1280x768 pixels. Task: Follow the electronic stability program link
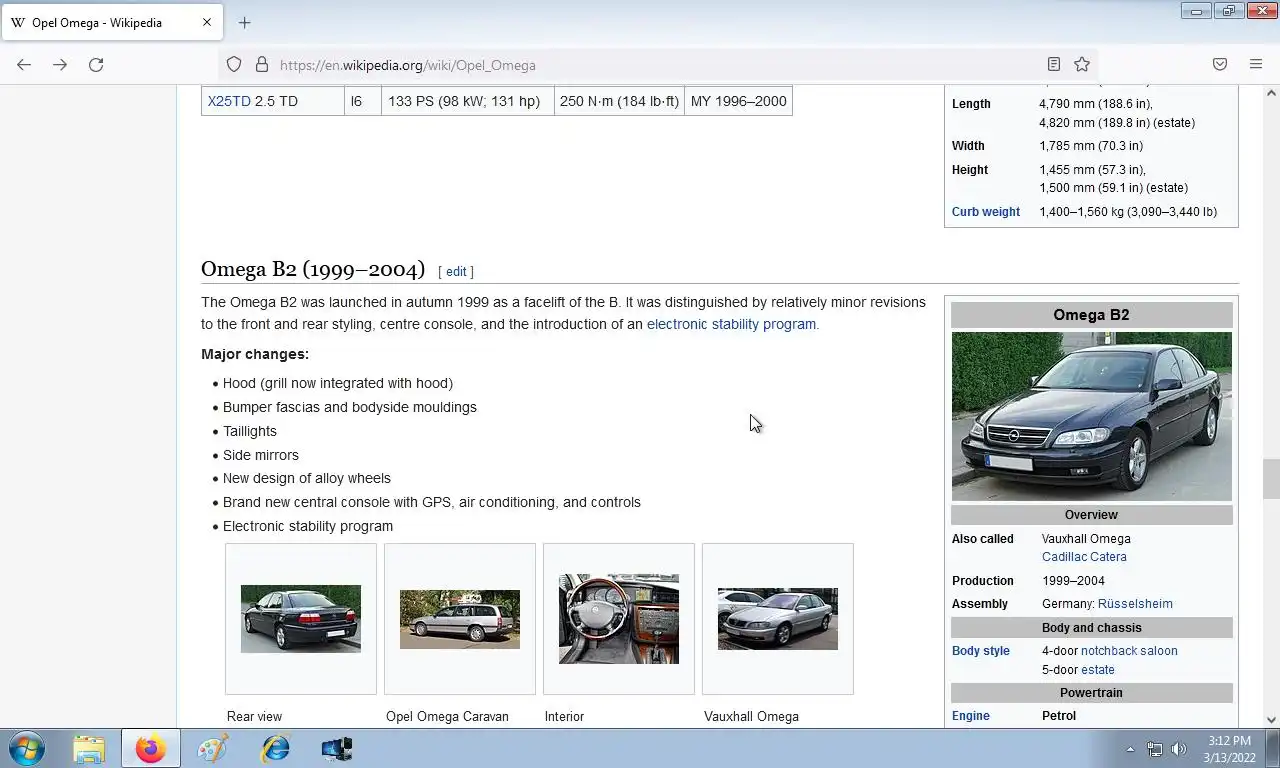click(731, 324)
